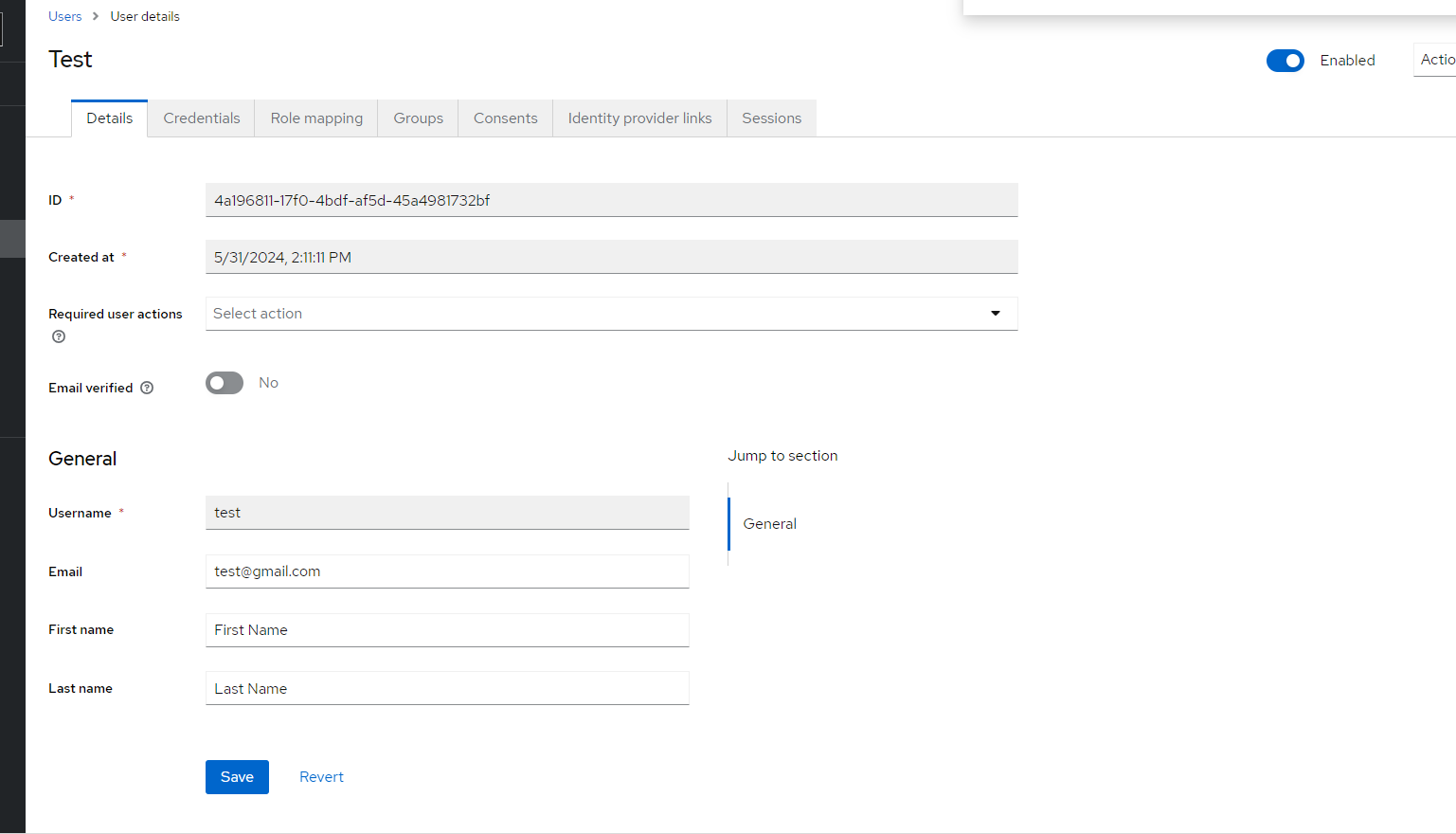Click the User details breadcrumb text
Screen dimensions: 1456x834
[145, 16]
